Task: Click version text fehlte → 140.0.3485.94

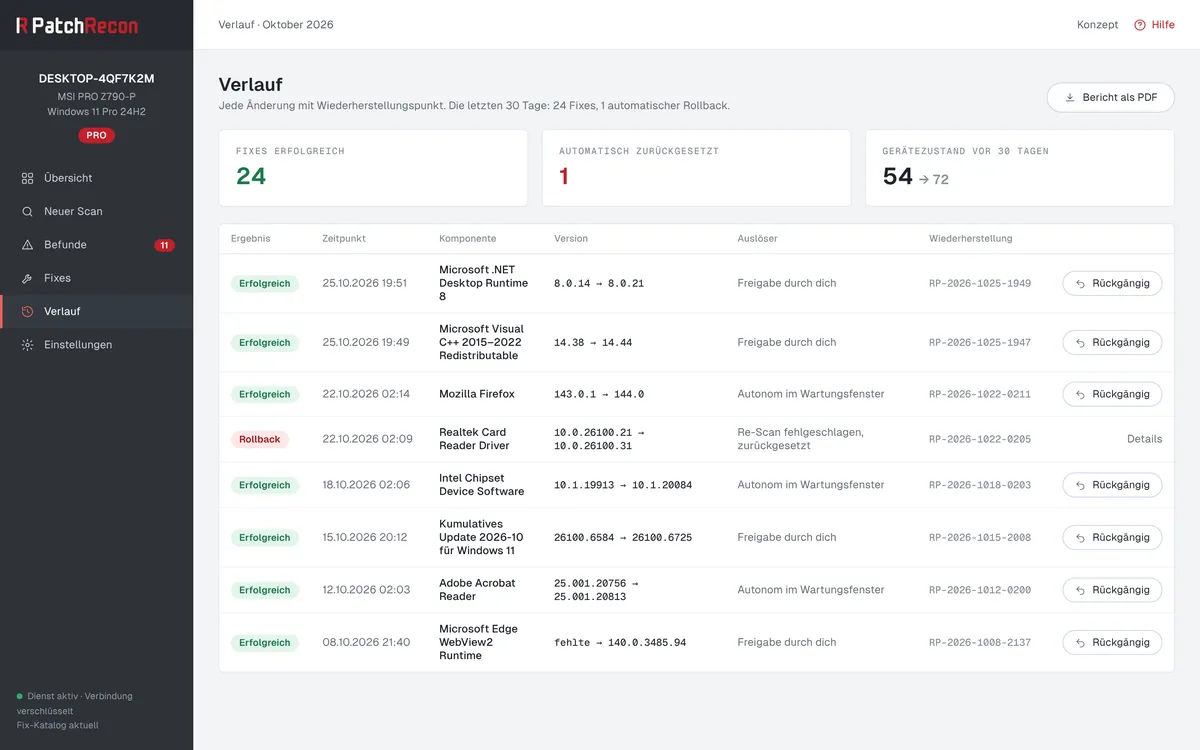Action: pos(620,643)
